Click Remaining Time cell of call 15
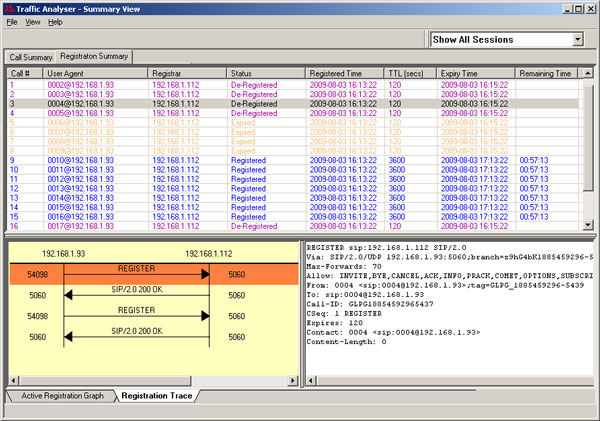The height and width of the screenshot is (421, 600). click(546, 217)
